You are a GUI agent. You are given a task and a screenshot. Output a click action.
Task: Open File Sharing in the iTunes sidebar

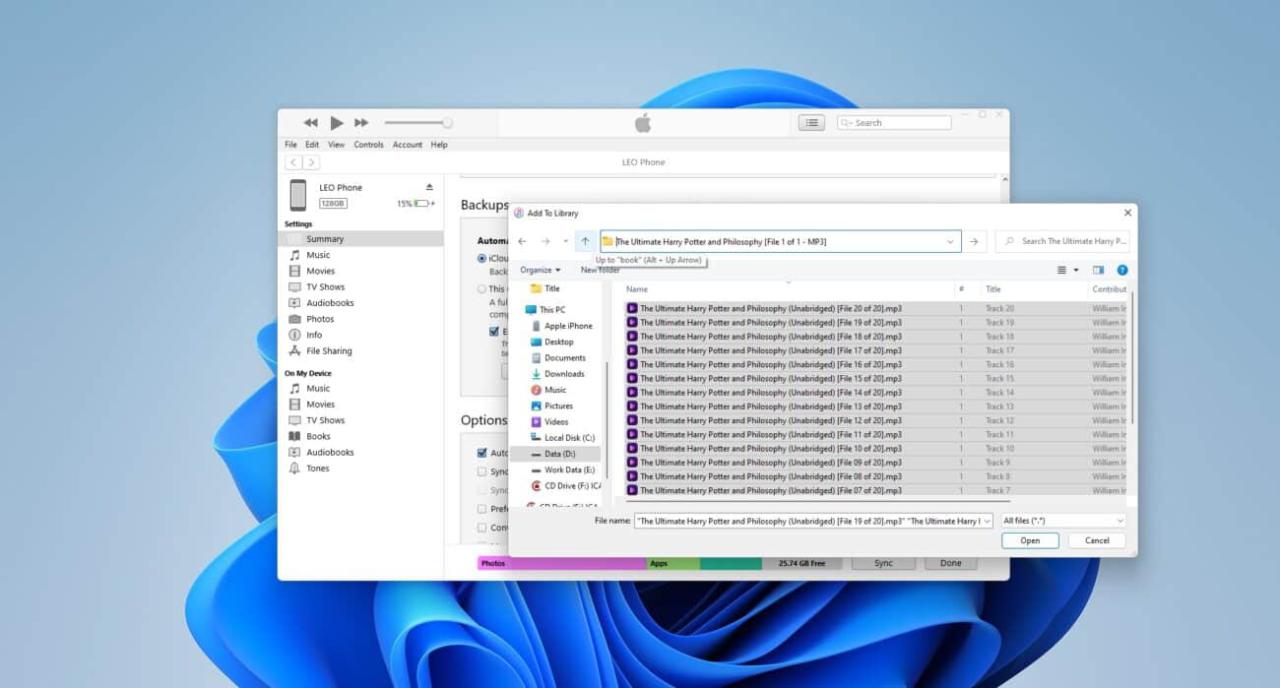[328, 351]
